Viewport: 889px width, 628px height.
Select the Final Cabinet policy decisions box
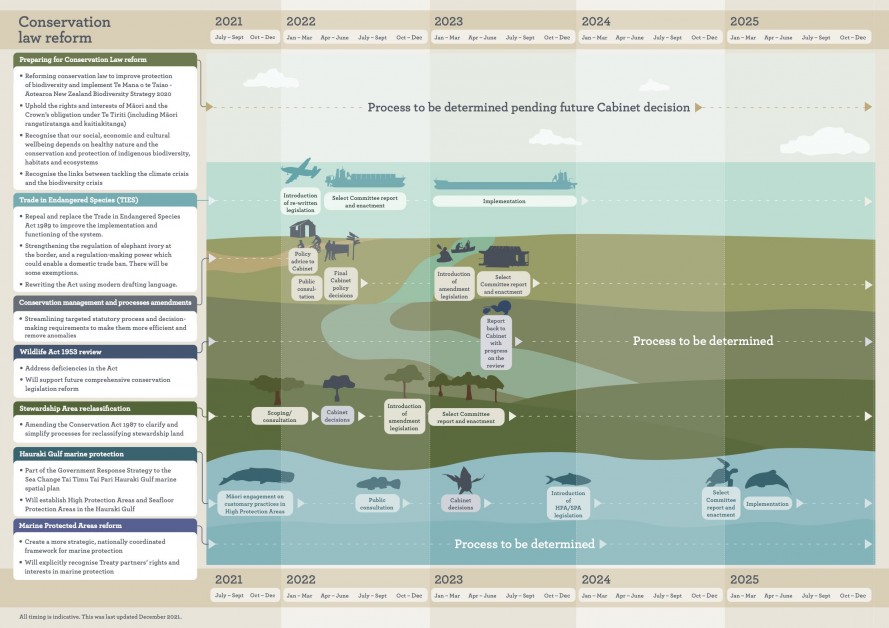(340, 284)
